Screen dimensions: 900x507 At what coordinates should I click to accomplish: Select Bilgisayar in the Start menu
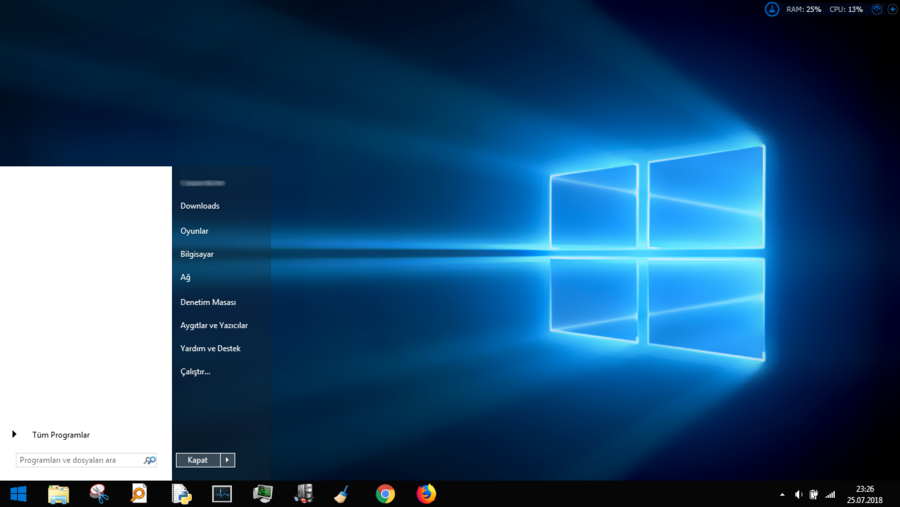197,254
